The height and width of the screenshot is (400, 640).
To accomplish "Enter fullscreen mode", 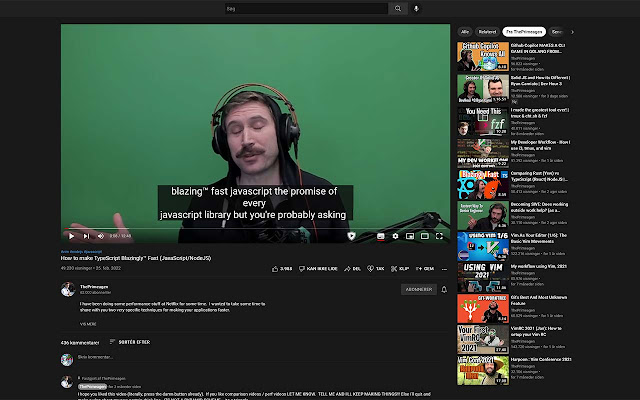I will [439, 236].
